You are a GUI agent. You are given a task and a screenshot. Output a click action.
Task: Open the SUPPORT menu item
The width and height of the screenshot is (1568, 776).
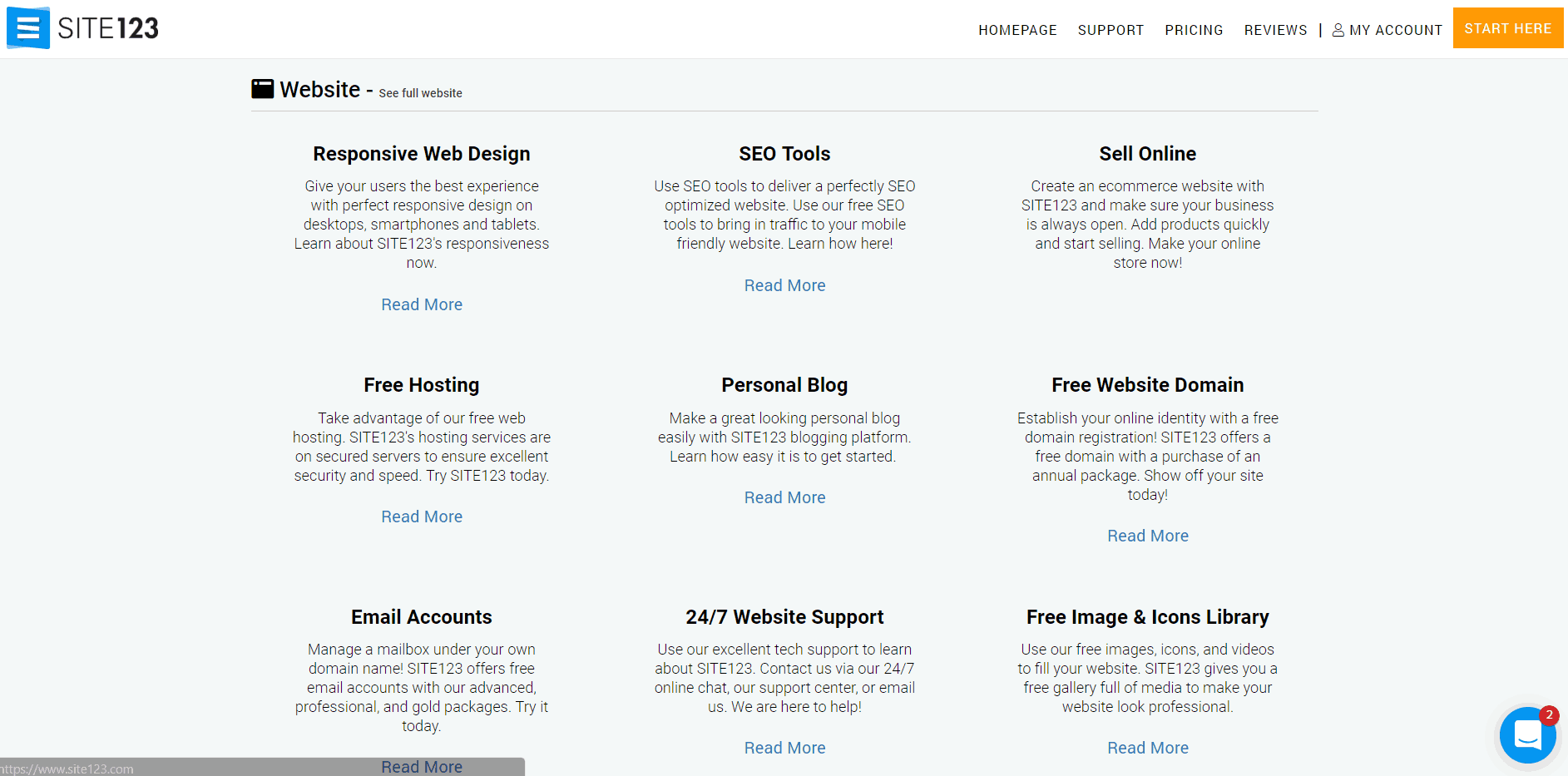1110,30
